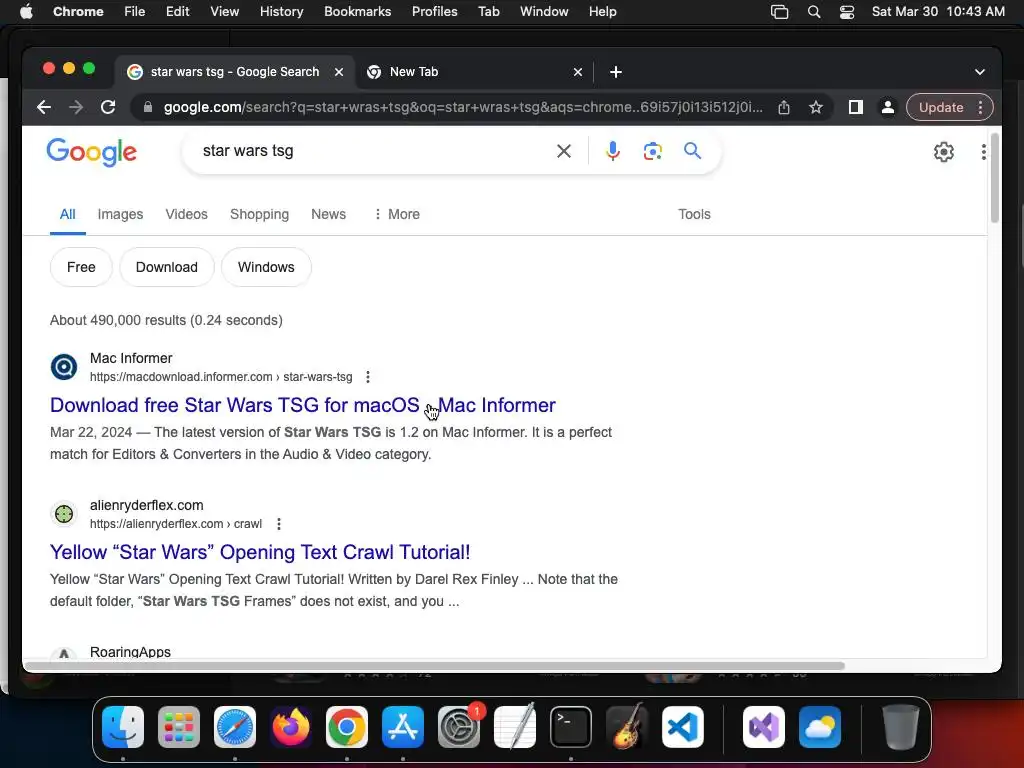The image size is (1024, 768).
Task: Open Download free Star Wars TSG link
Action: click(x=302, y=405)
